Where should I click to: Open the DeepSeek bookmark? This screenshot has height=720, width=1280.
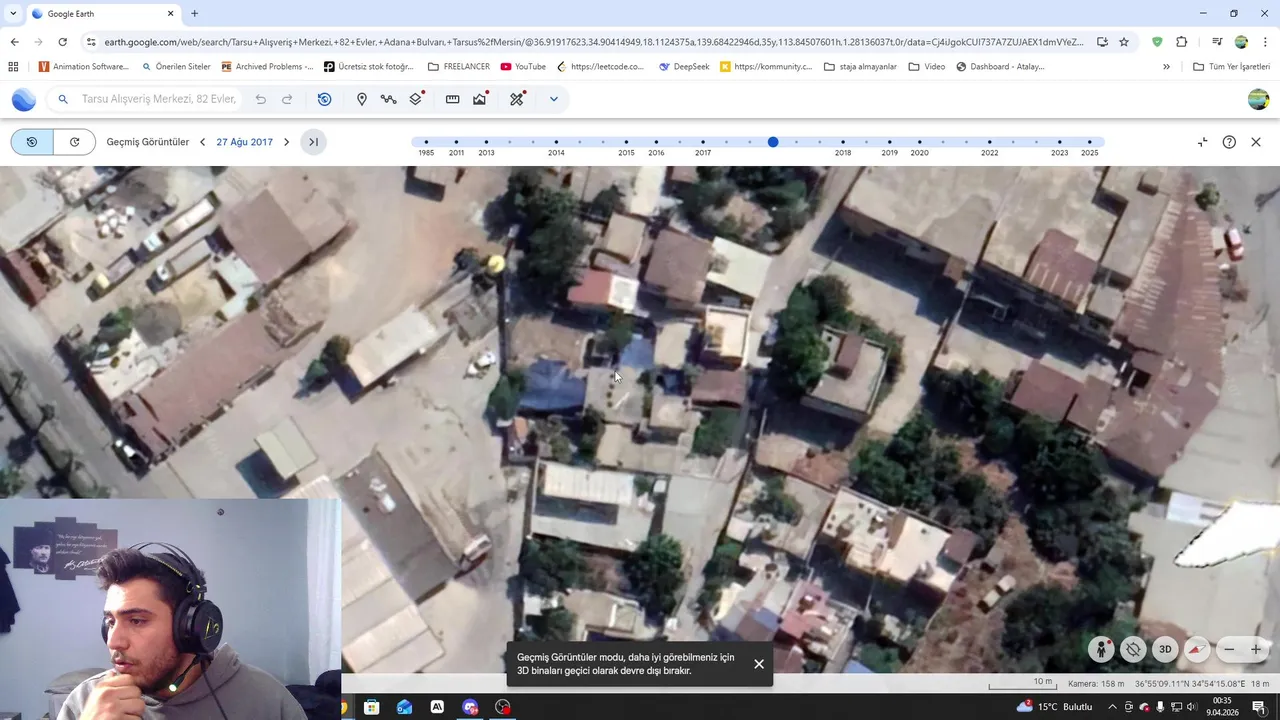[685, 67]
